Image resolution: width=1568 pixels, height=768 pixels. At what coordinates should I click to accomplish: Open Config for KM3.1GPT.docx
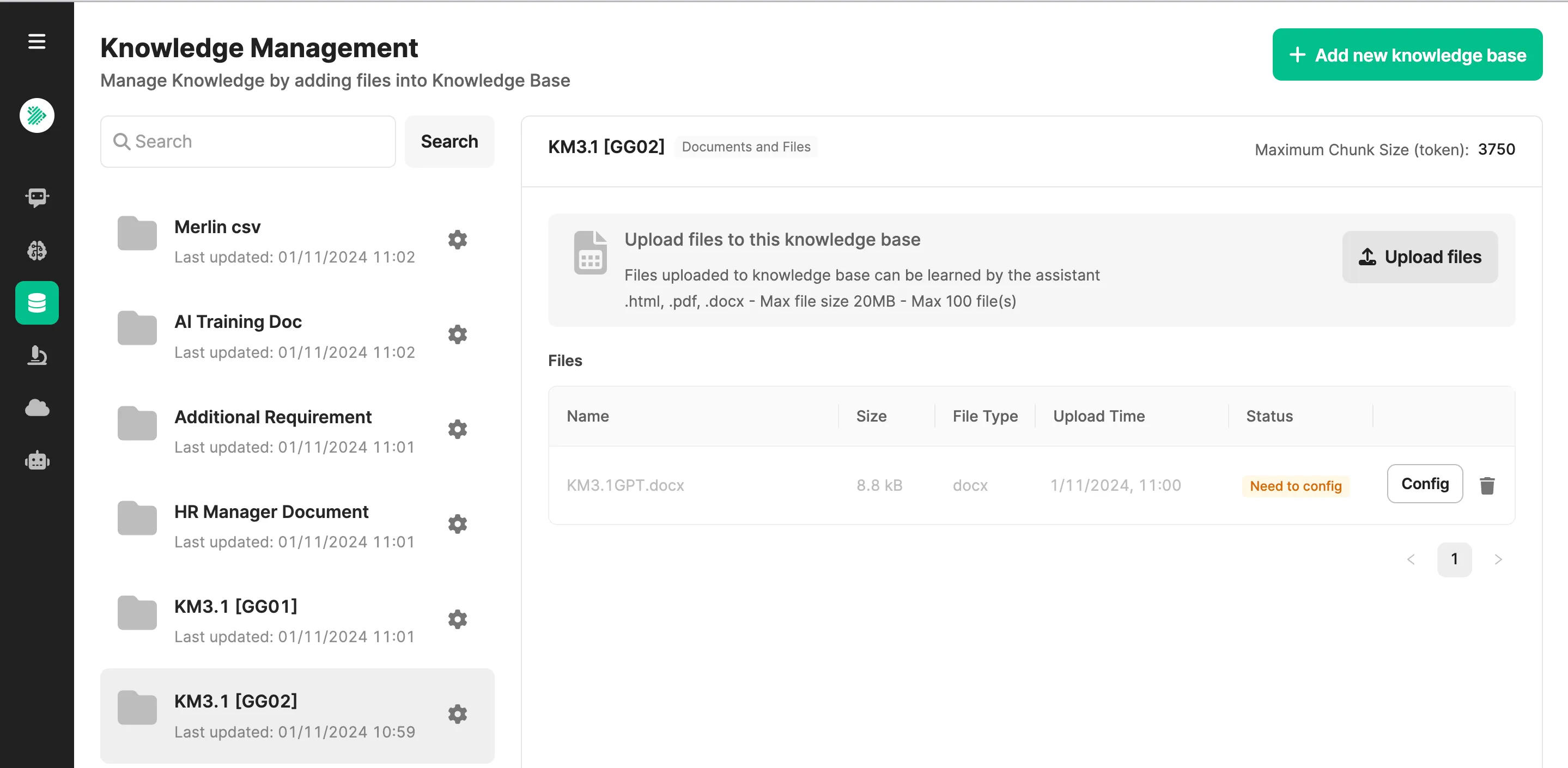1424,484
